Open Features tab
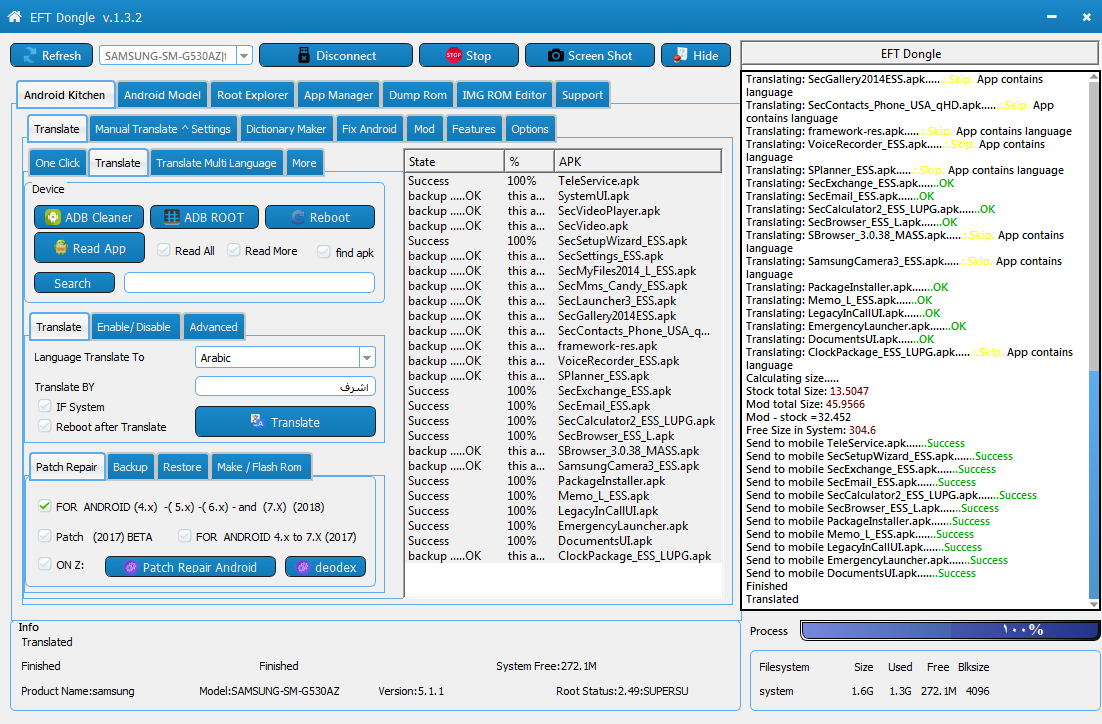Screen dimensions: 1102x724 click(474, 129)
